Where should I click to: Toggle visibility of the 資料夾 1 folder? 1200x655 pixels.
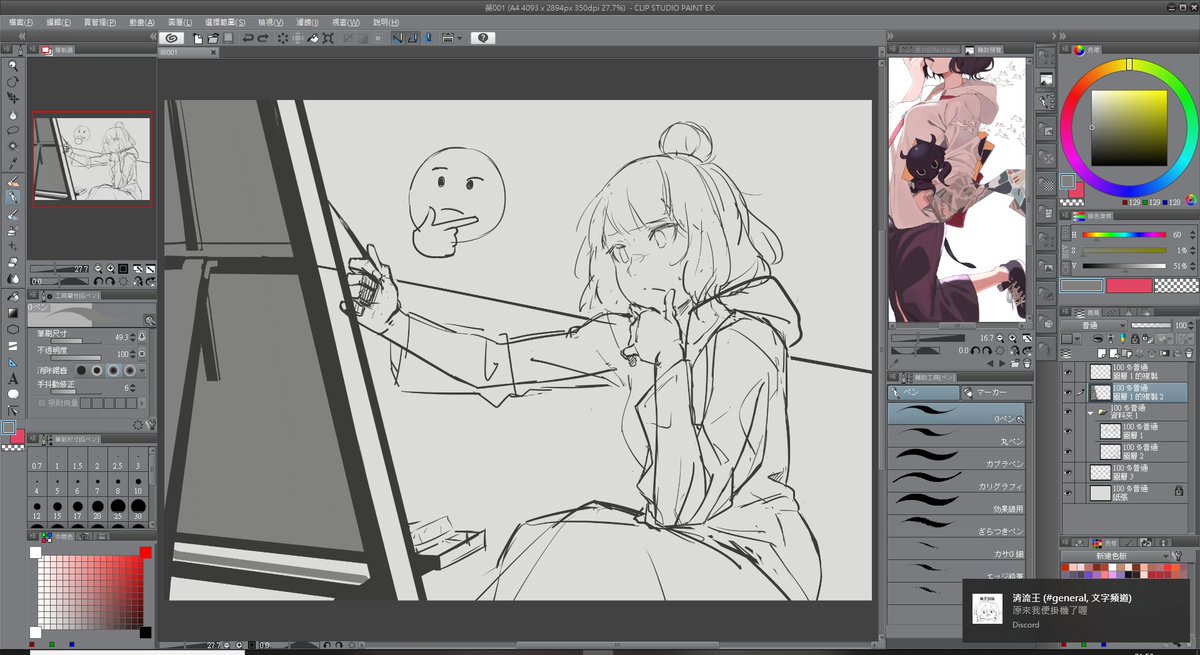[x=1068, y=411]
